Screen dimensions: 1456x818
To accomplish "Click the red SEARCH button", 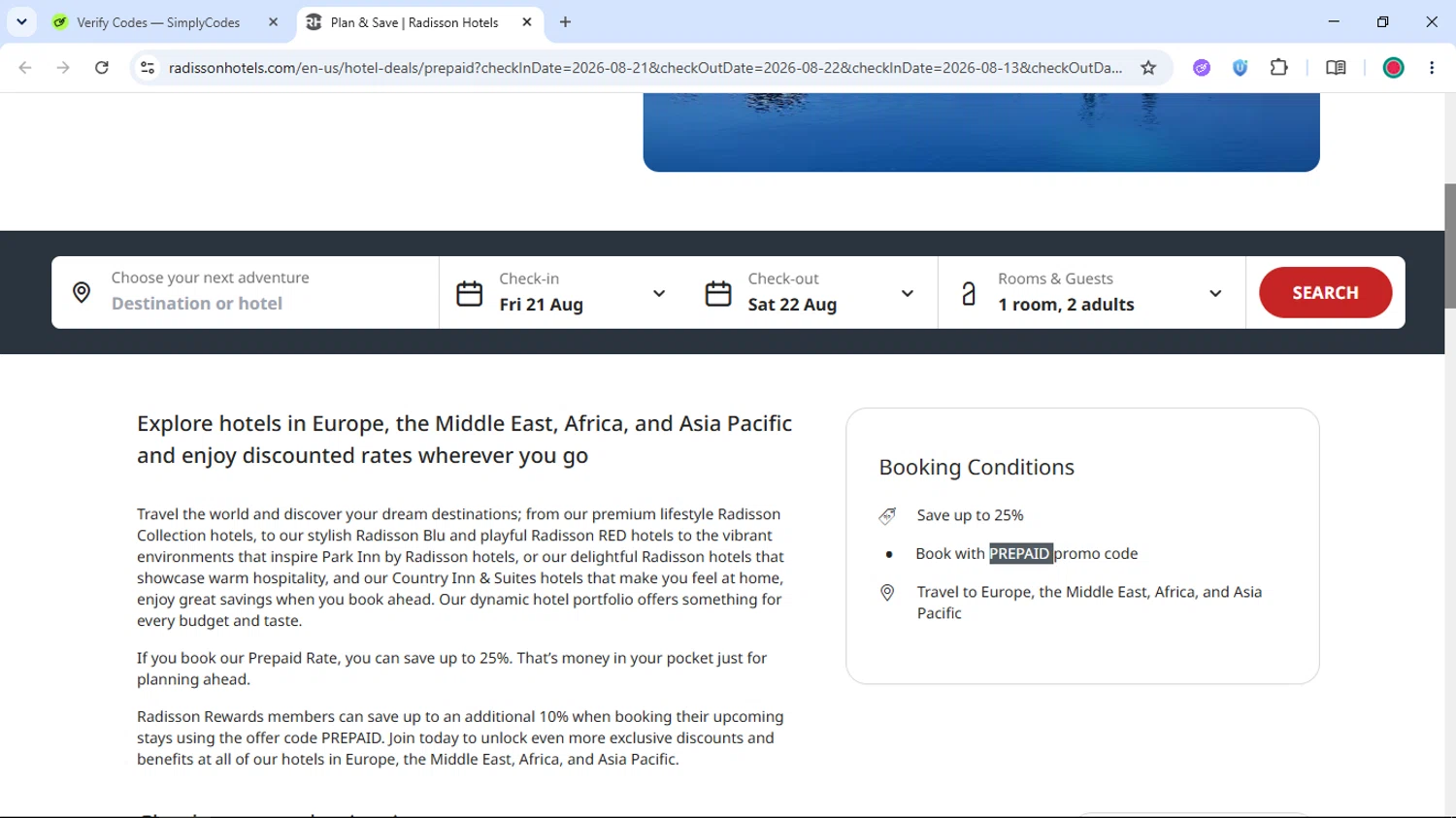I will (x=1325, y=292).
